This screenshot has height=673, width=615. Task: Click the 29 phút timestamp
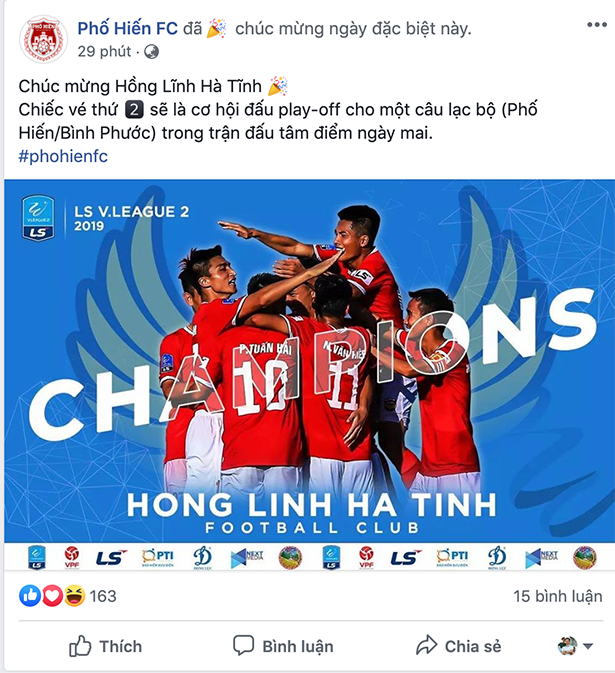(104, 52)
